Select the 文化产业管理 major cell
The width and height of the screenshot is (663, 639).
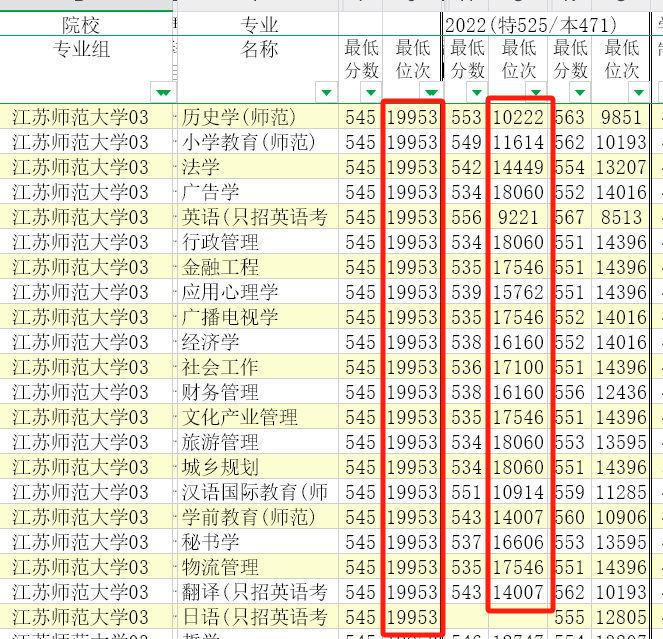tap(258, 417)
